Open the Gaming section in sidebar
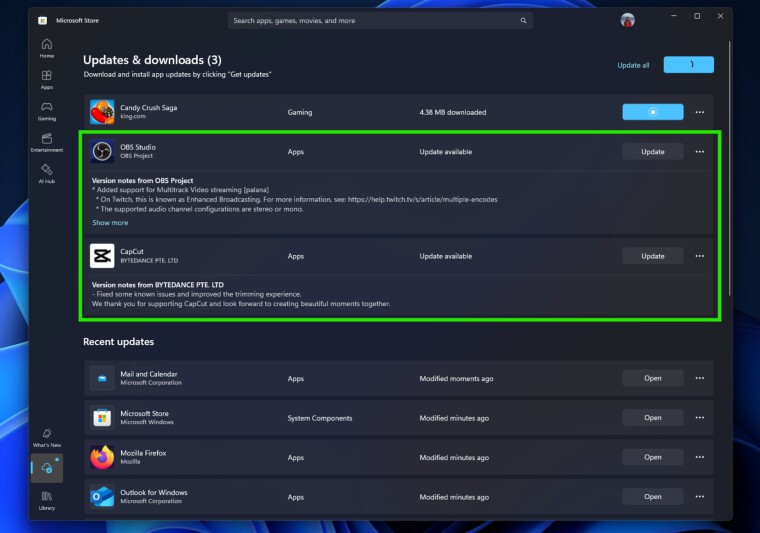 pyautogui.click(x=47, y=111)
